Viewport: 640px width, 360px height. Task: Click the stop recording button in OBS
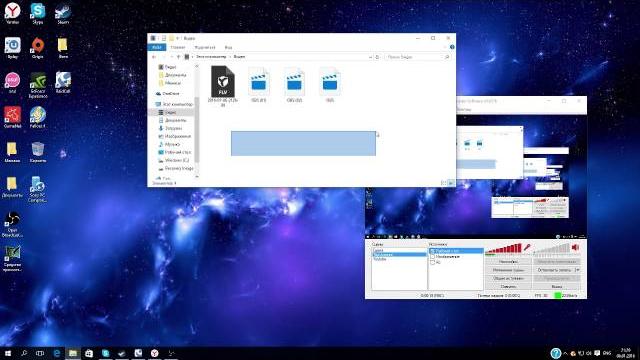pyautogui.click(x=553, y=270)
